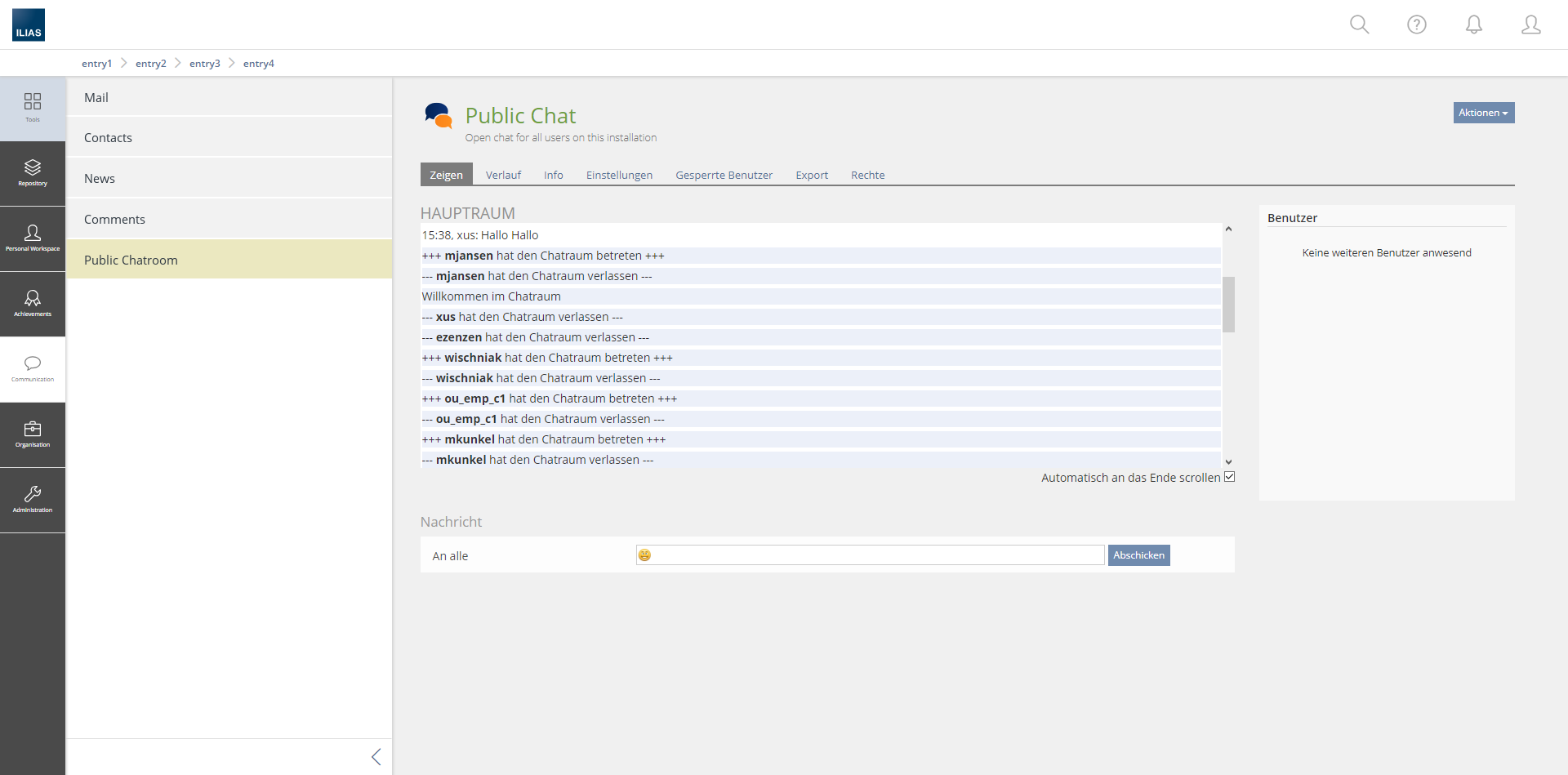Toggle 'Automatisch an das Ende scrollen' checkbox
The image size is (1568, 775).
(1229, 477)
